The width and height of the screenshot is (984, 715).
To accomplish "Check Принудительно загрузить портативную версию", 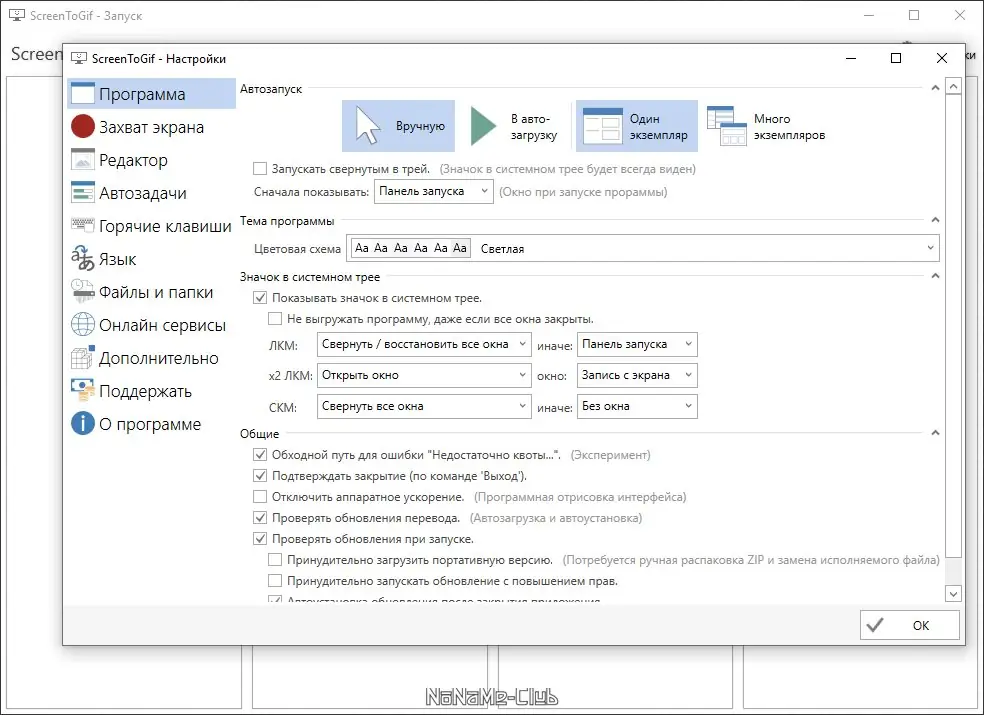I will pos(275,559).
